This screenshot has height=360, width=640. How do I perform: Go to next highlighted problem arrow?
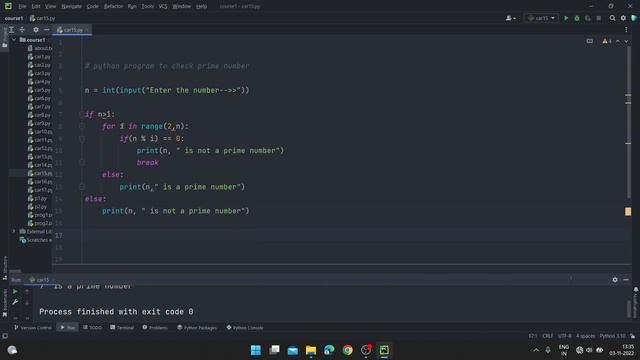626,41
